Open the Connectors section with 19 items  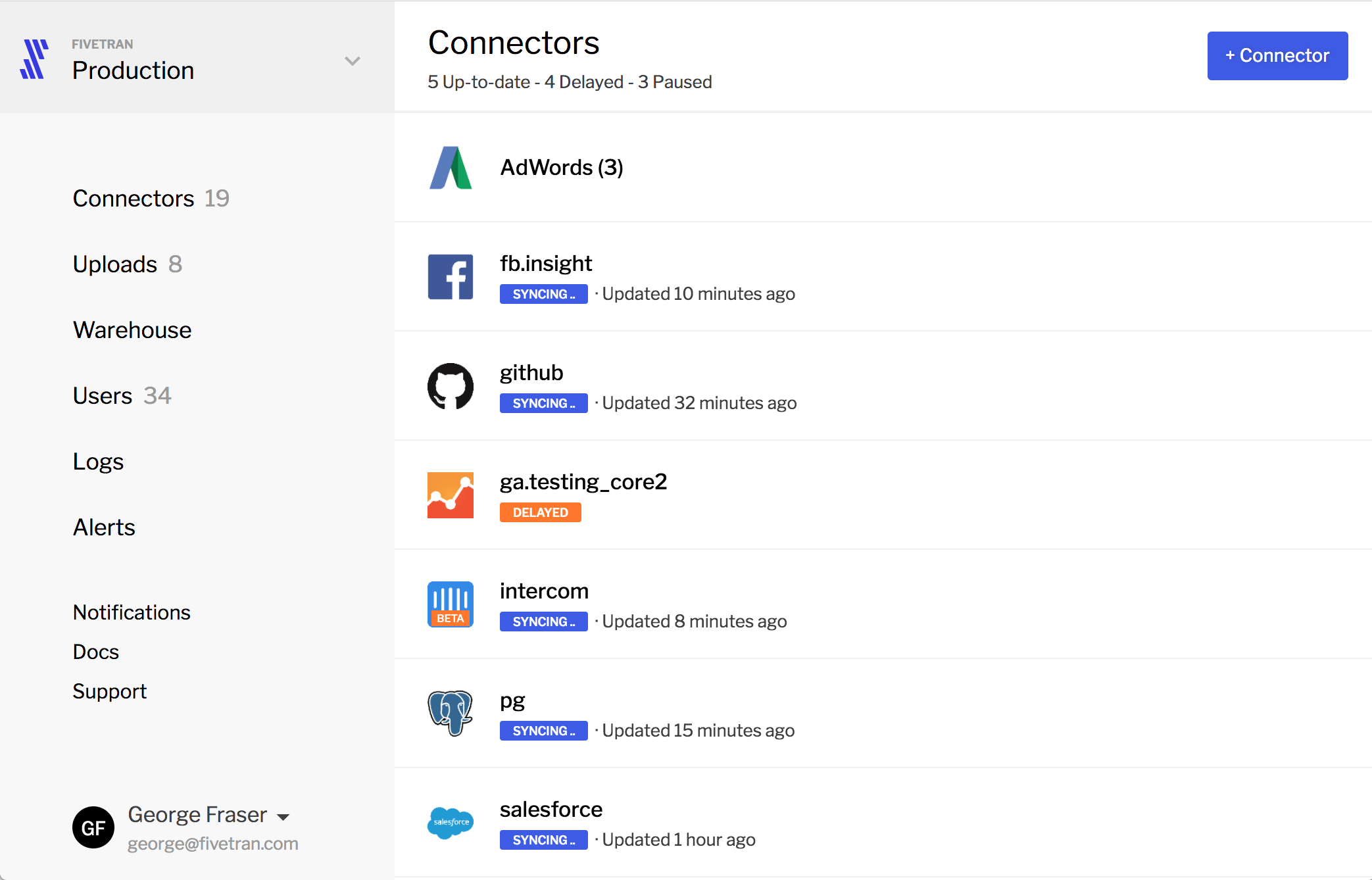[x=151, y=198]
